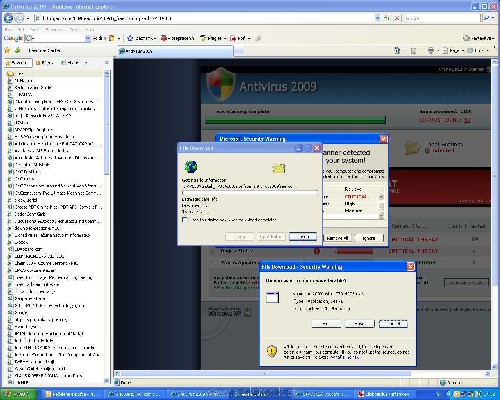Click the Add to Favorites icon
This screenshot has height=400, width=500.
18,50
